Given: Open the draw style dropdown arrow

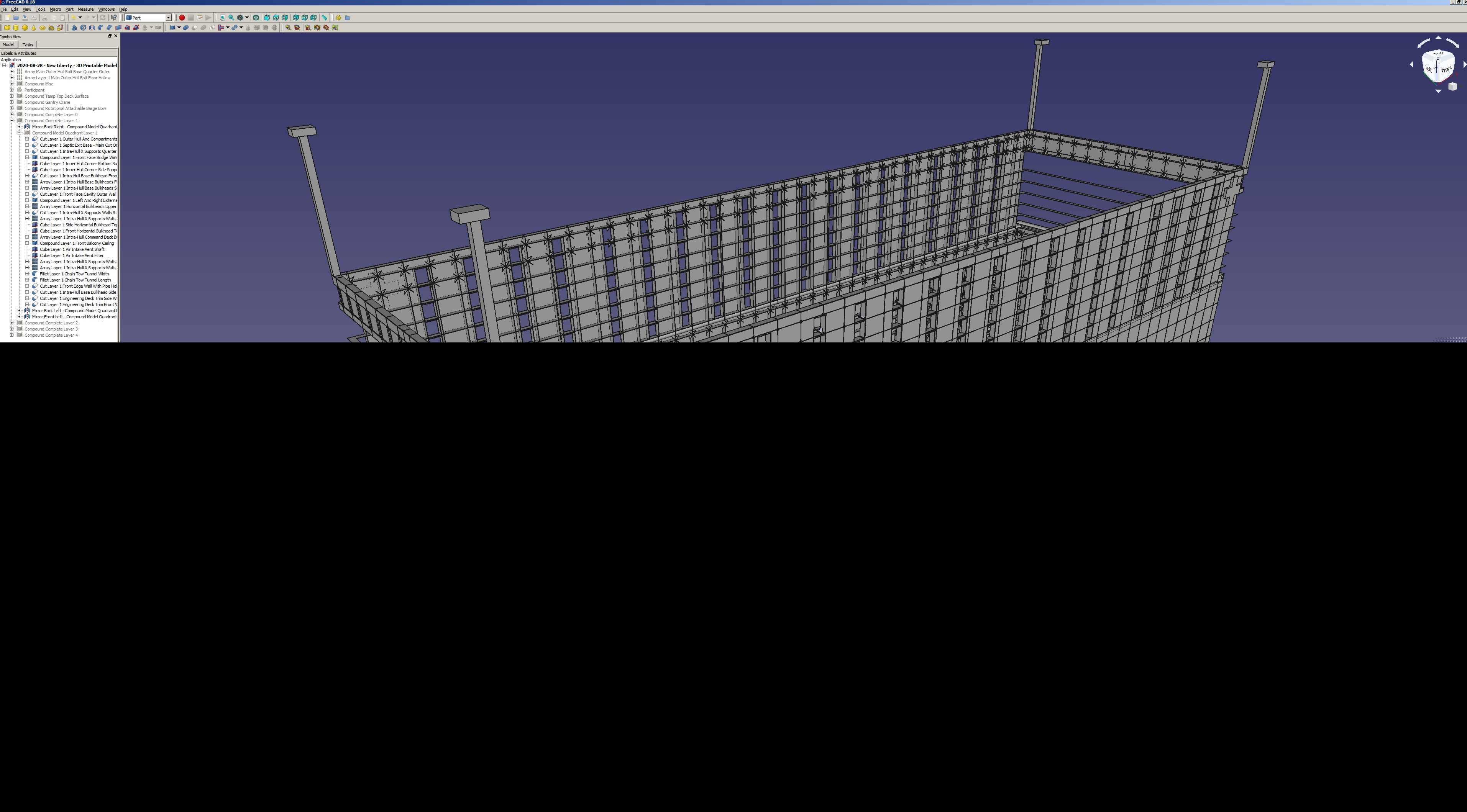Looking at the screenshot, I should (x=247, y=18).
